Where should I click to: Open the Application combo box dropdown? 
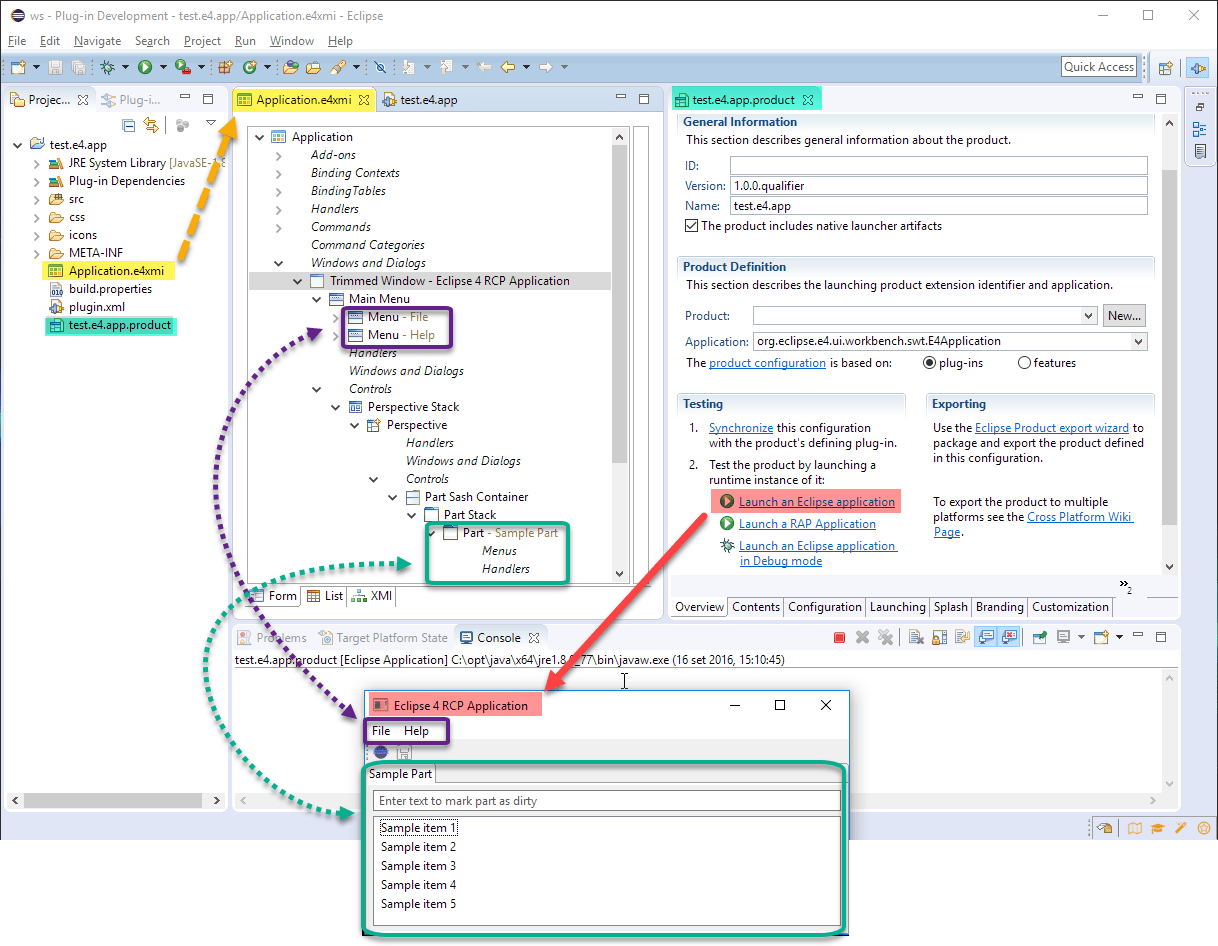point(1139,341)
